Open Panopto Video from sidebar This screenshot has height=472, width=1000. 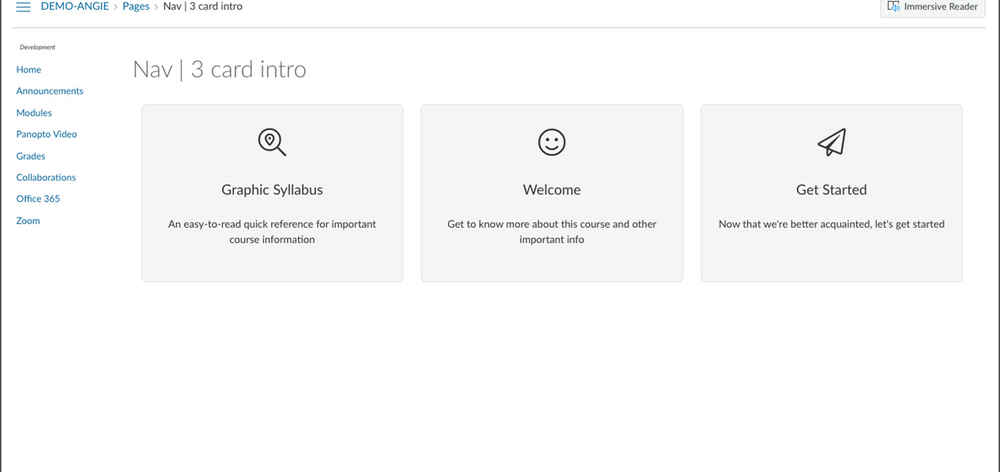click(46, 134)
